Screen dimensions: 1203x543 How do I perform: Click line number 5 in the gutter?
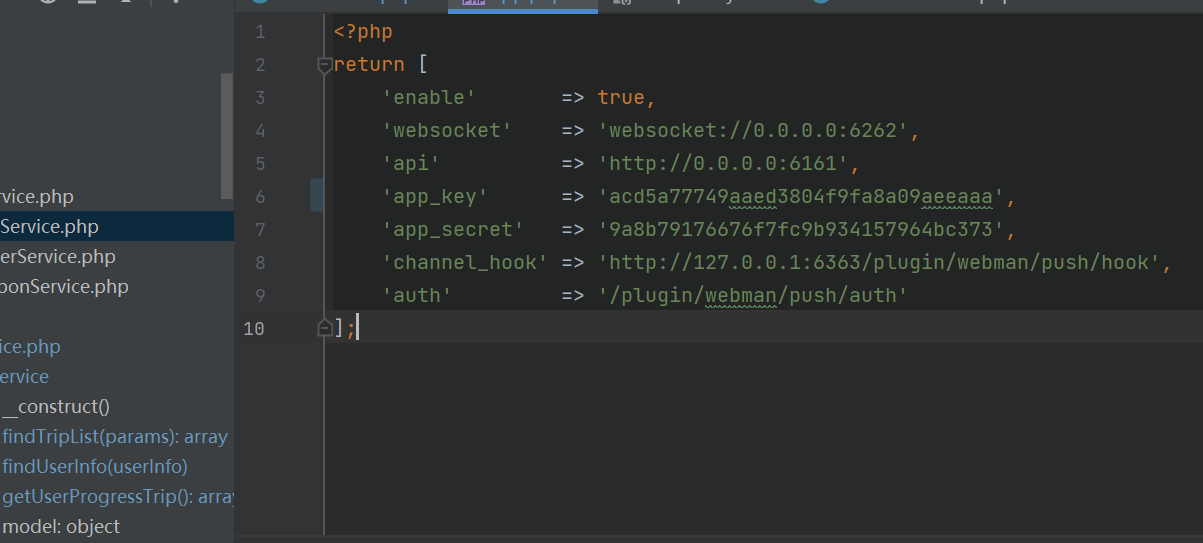click(260, 164)
